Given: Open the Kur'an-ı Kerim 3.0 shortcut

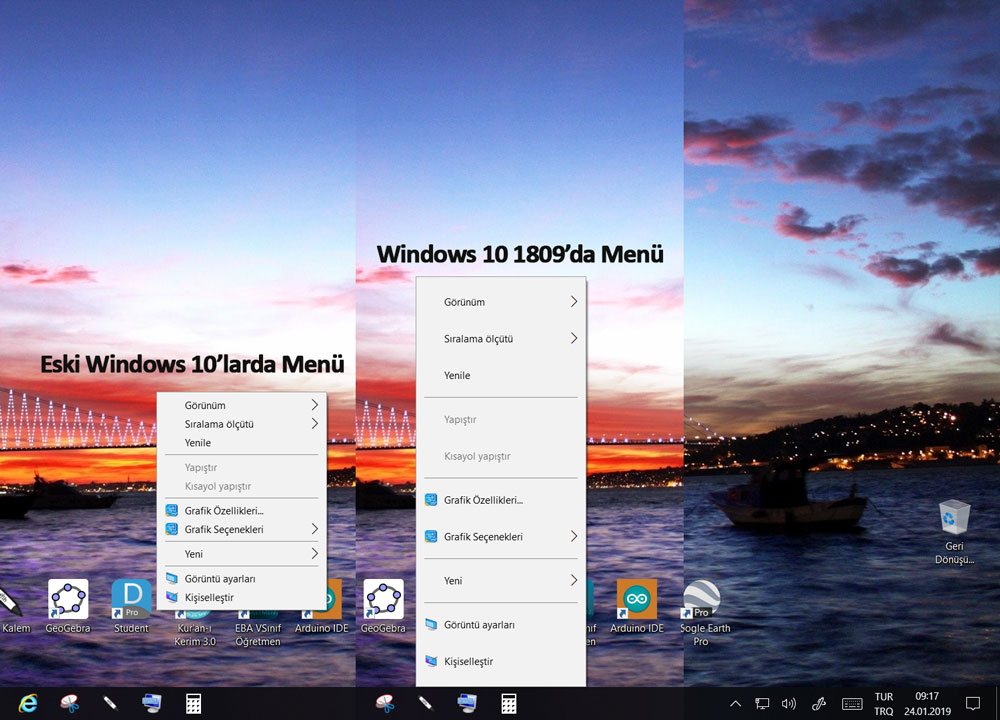Looking at the screenshot, I should pos(195,628).
